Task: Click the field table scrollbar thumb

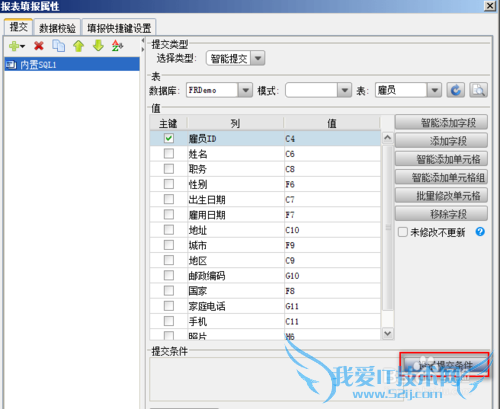Action: (388, 228)
